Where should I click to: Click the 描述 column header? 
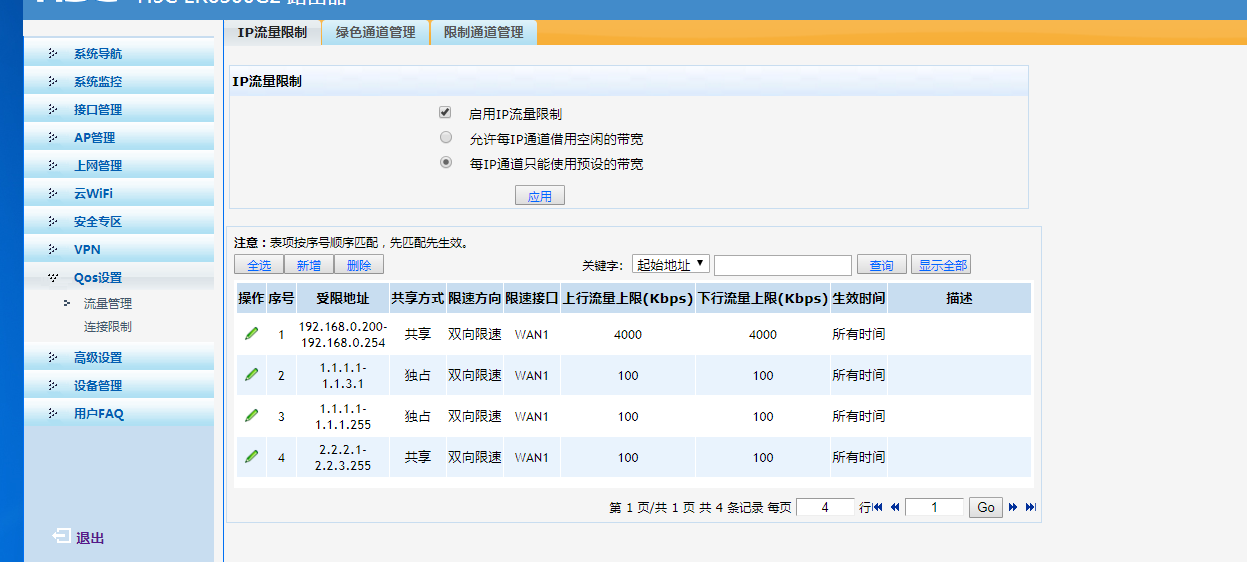tap(959, 298)
